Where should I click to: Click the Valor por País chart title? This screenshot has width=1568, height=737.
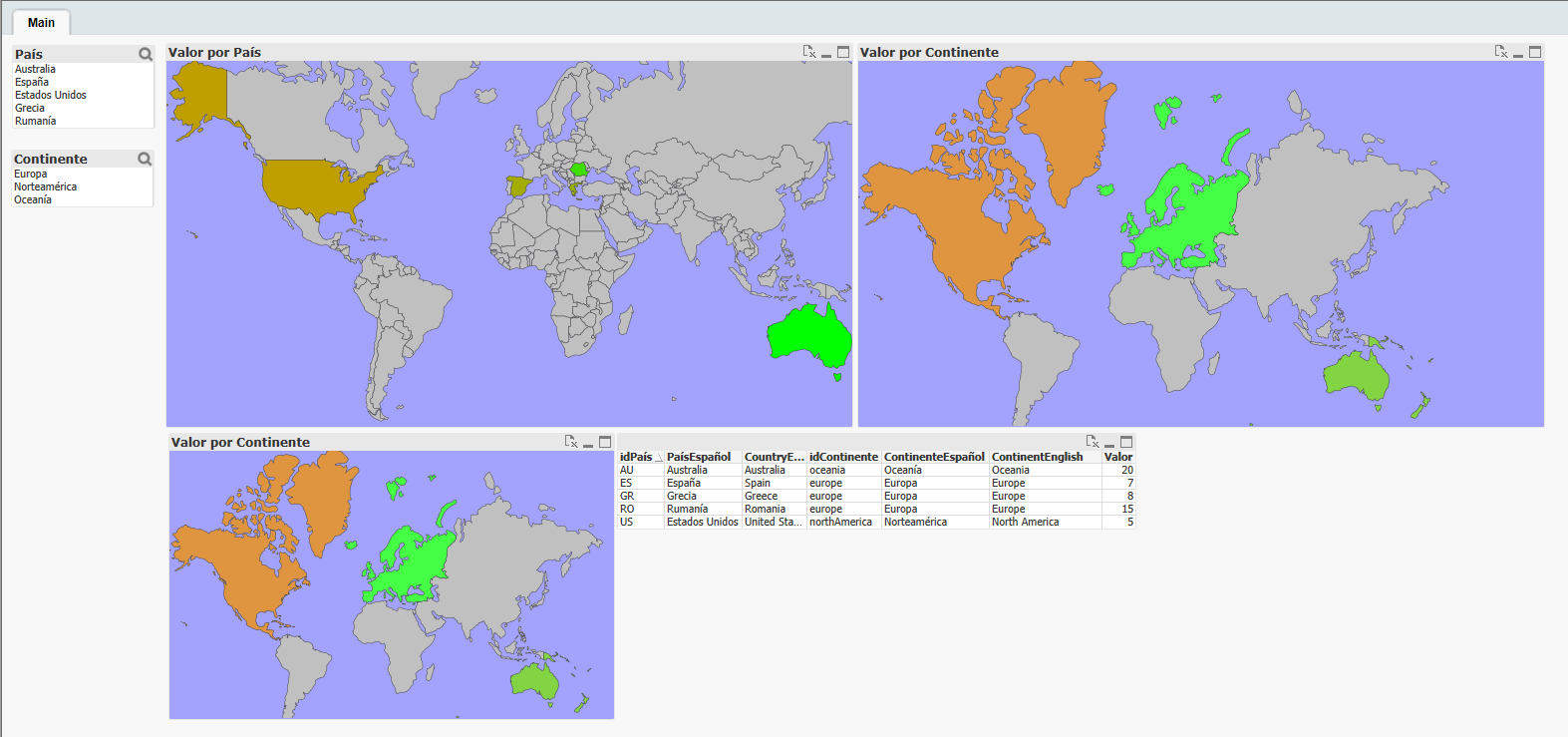pyautogui.click(x=214, y=52)
